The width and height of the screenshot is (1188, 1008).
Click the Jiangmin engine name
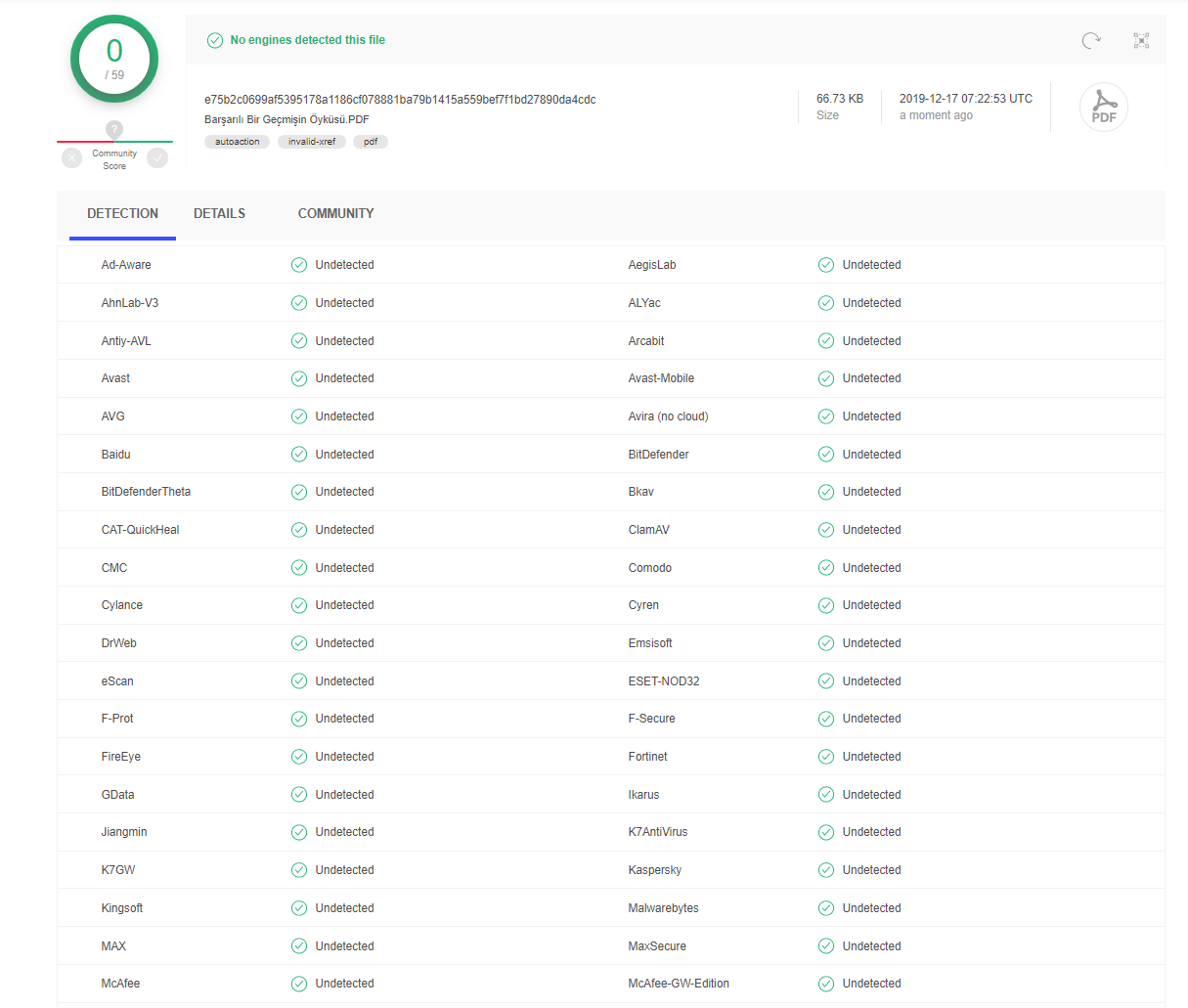(124, 832)
